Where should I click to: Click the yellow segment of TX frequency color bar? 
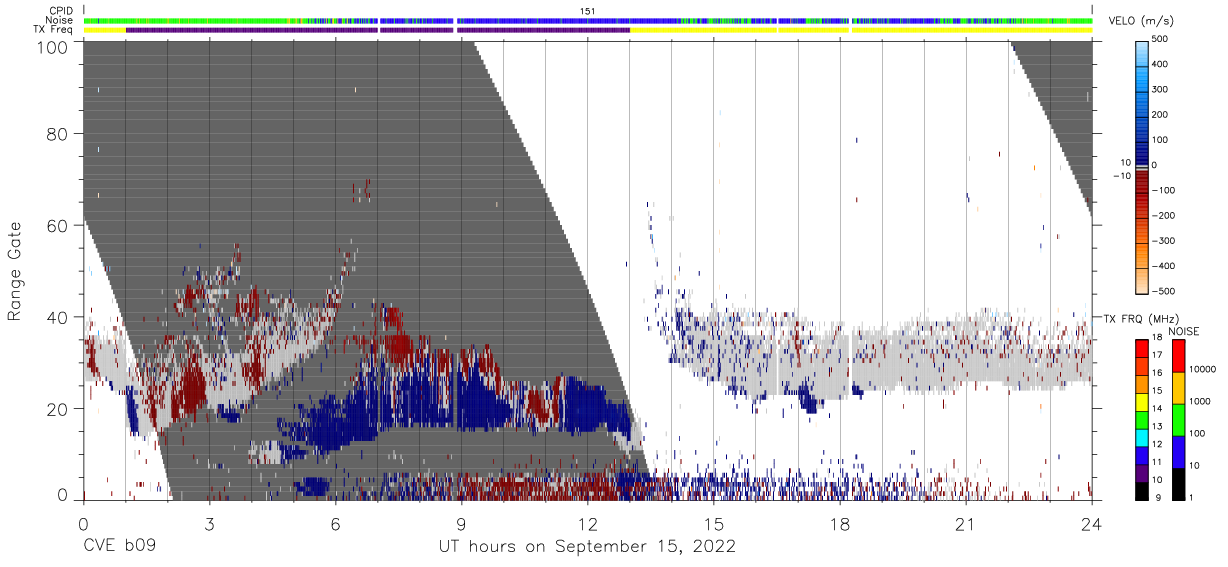(1143, 401)
